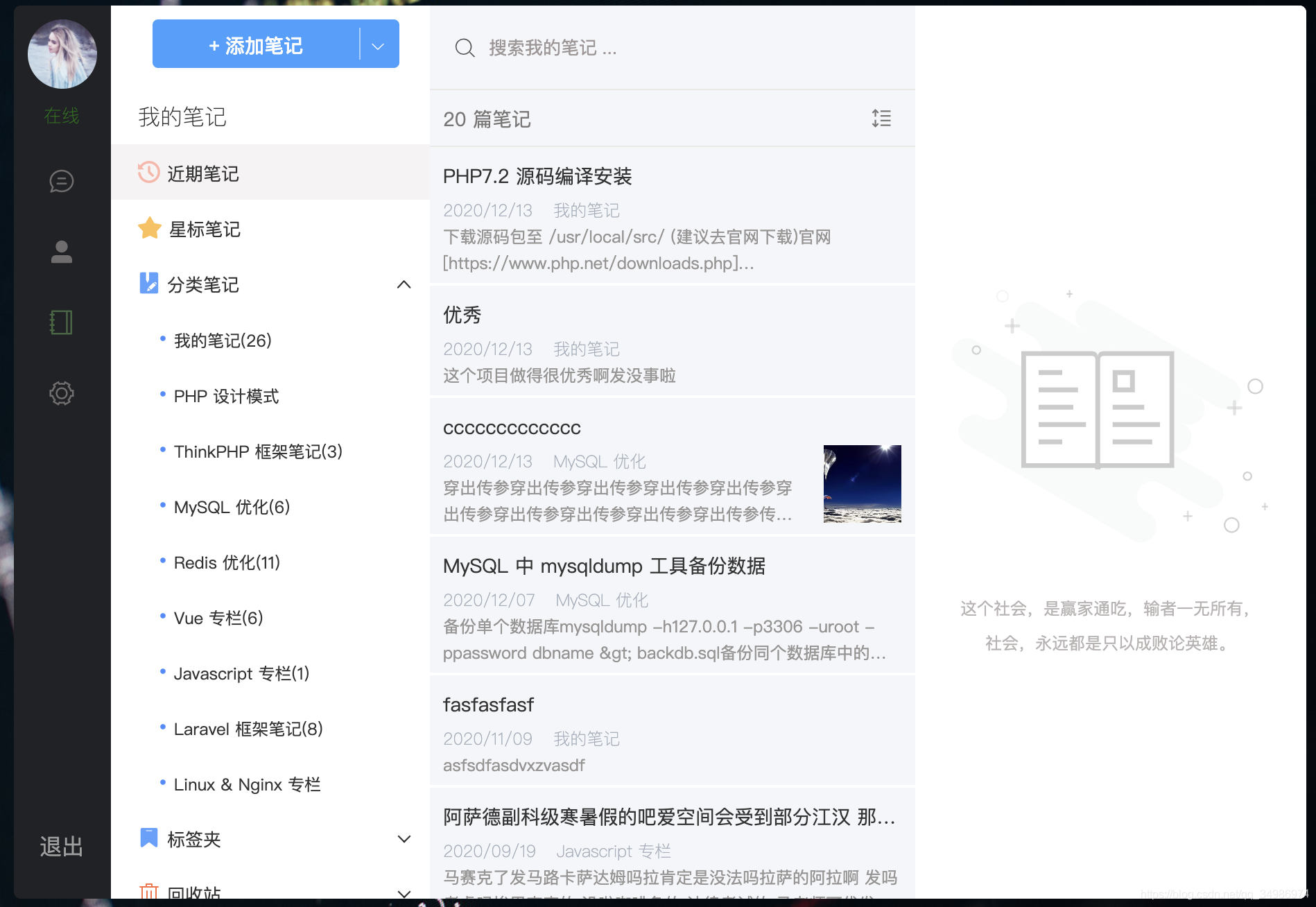Click the night sky thumbnail in ccccccccccccc note

[x=863, y=483]
